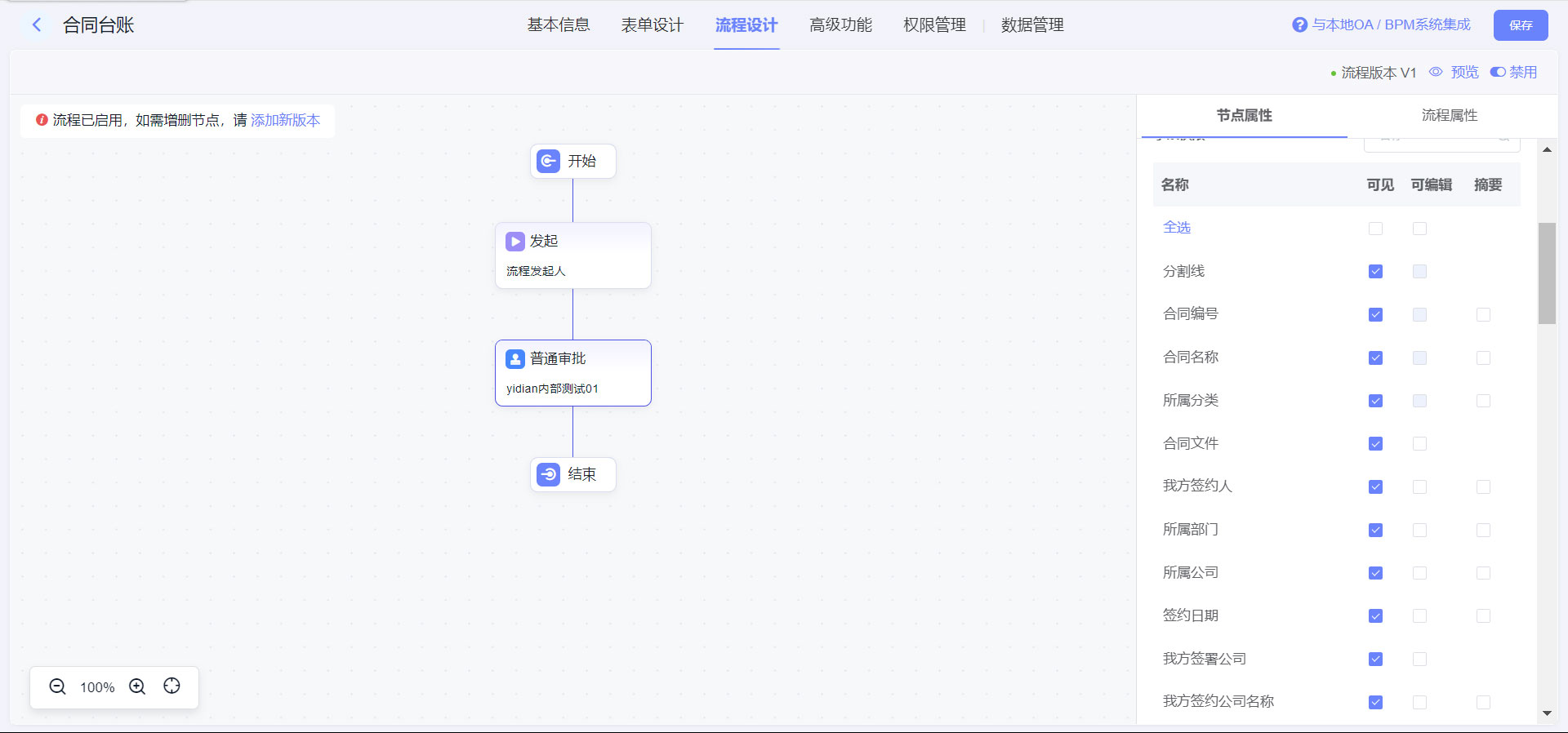Select the 开始 start node icon
The width and height of the screenshot is (1568, 733).
tap(548, 161)
